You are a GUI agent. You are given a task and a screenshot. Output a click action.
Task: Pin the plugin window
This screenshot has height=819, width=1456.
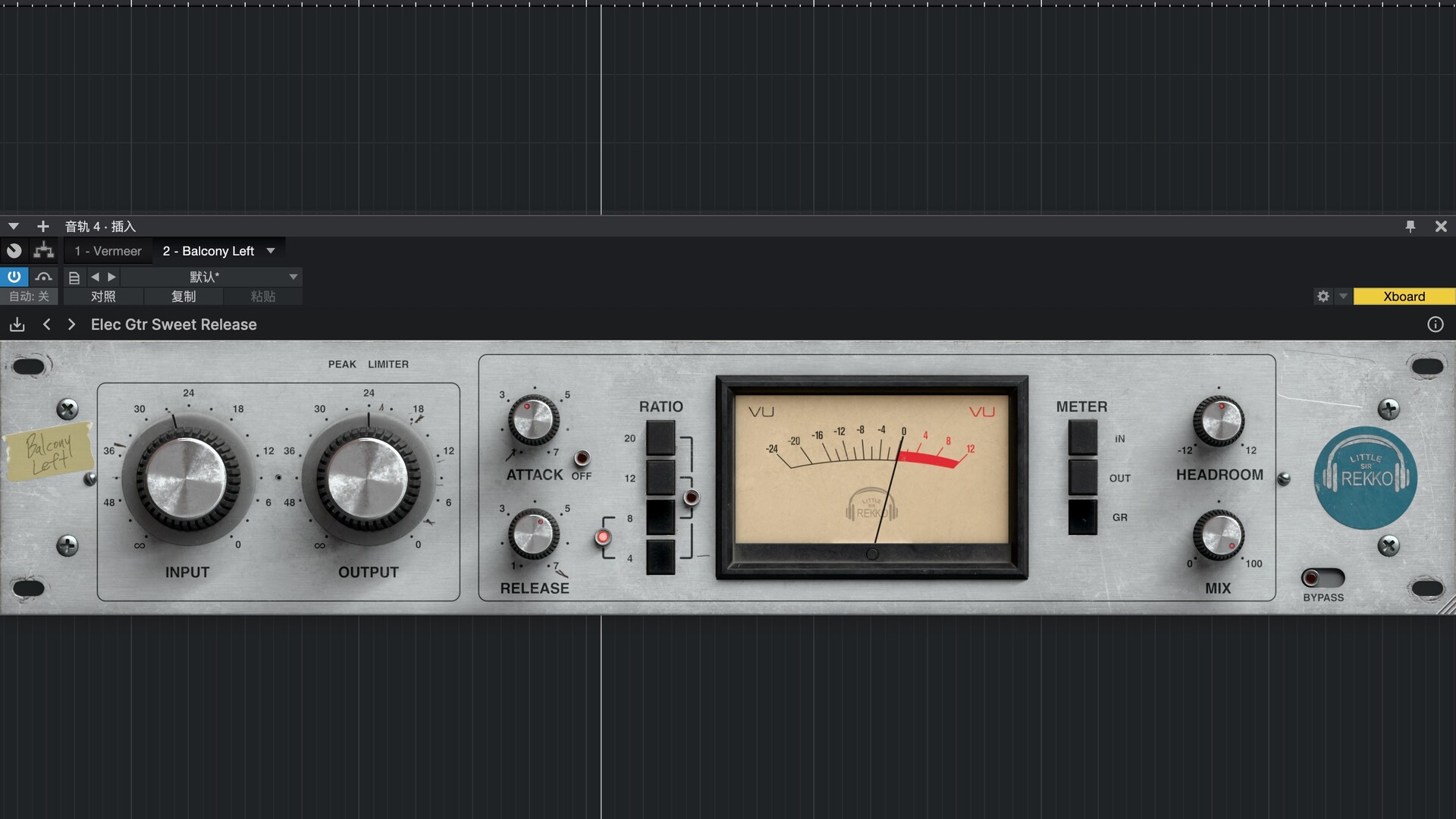click(x=1410, y=226)
